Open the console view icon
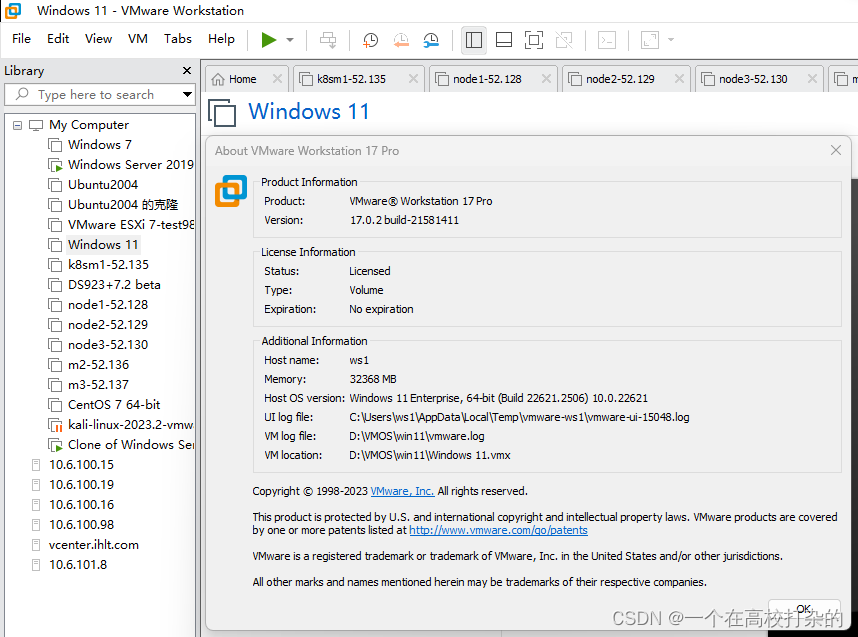 607,40
